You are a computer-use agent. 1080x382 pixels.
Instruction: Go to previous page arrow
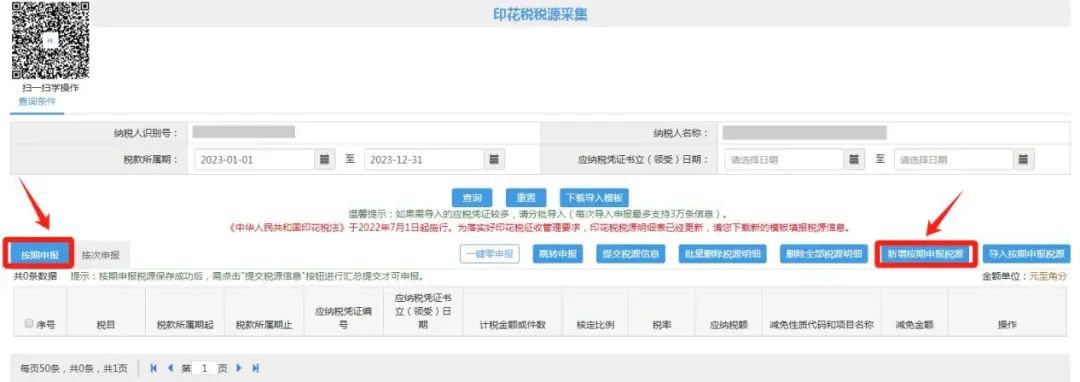tap(170, 368)
